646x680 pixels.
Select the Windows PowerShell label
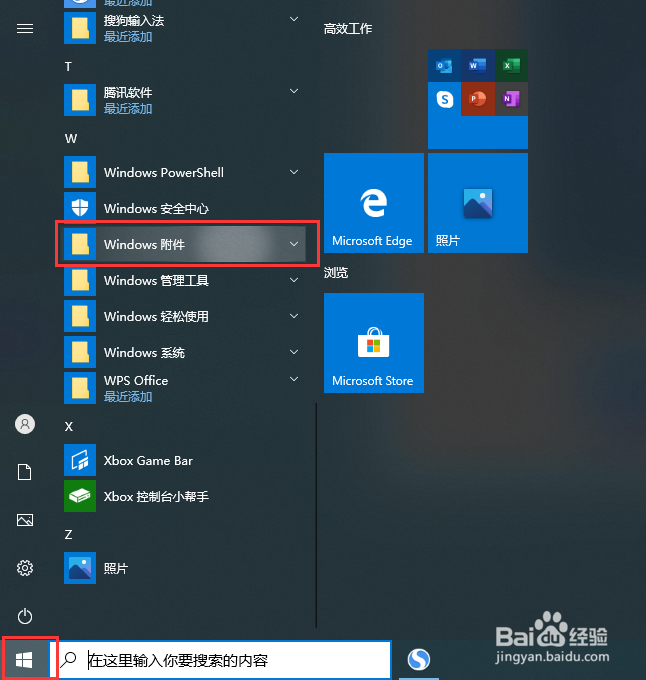(x=164, y=173)
